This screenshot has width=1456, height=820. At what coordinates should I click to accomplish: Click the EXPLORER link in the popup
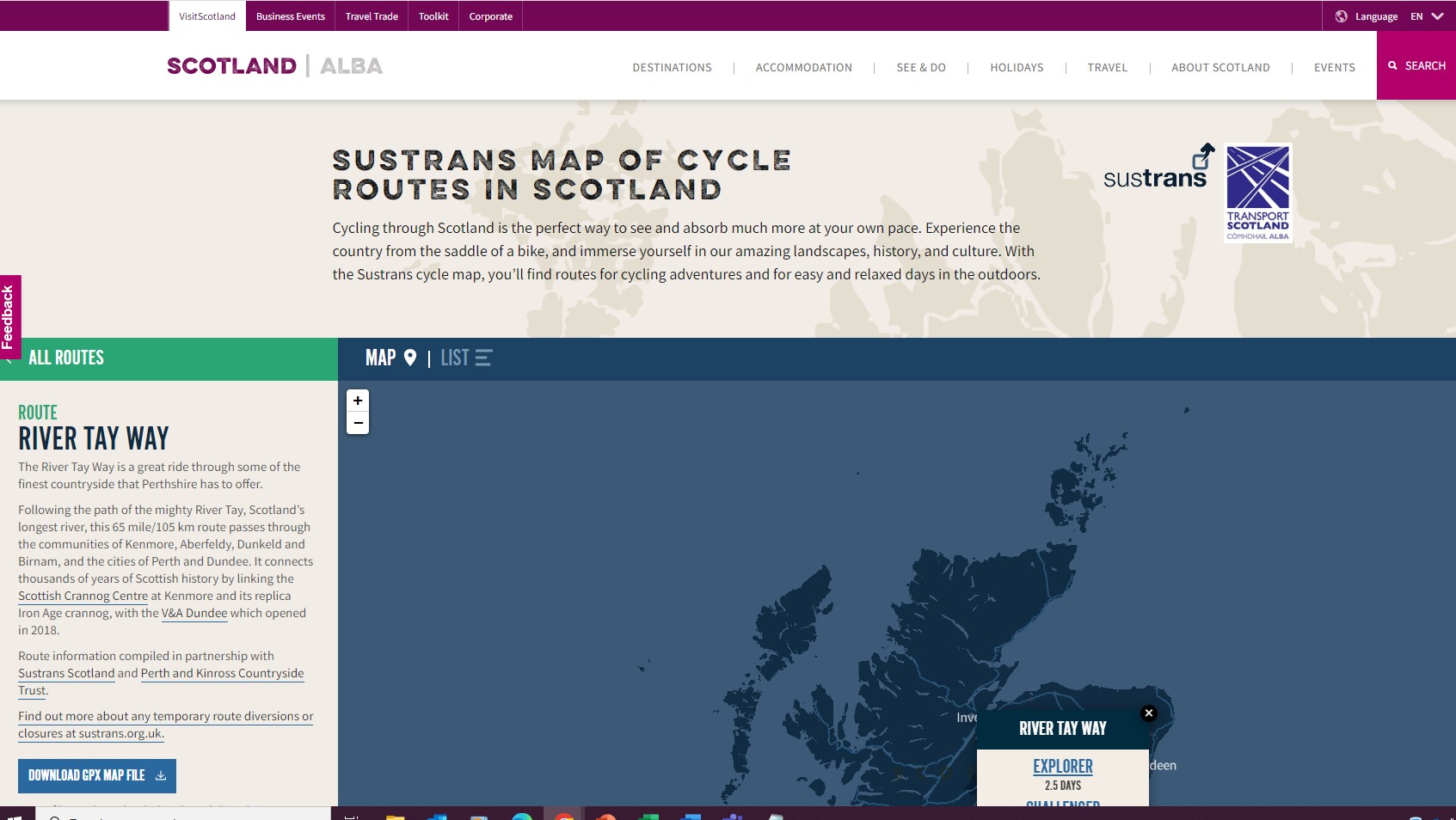point(1062,766)
